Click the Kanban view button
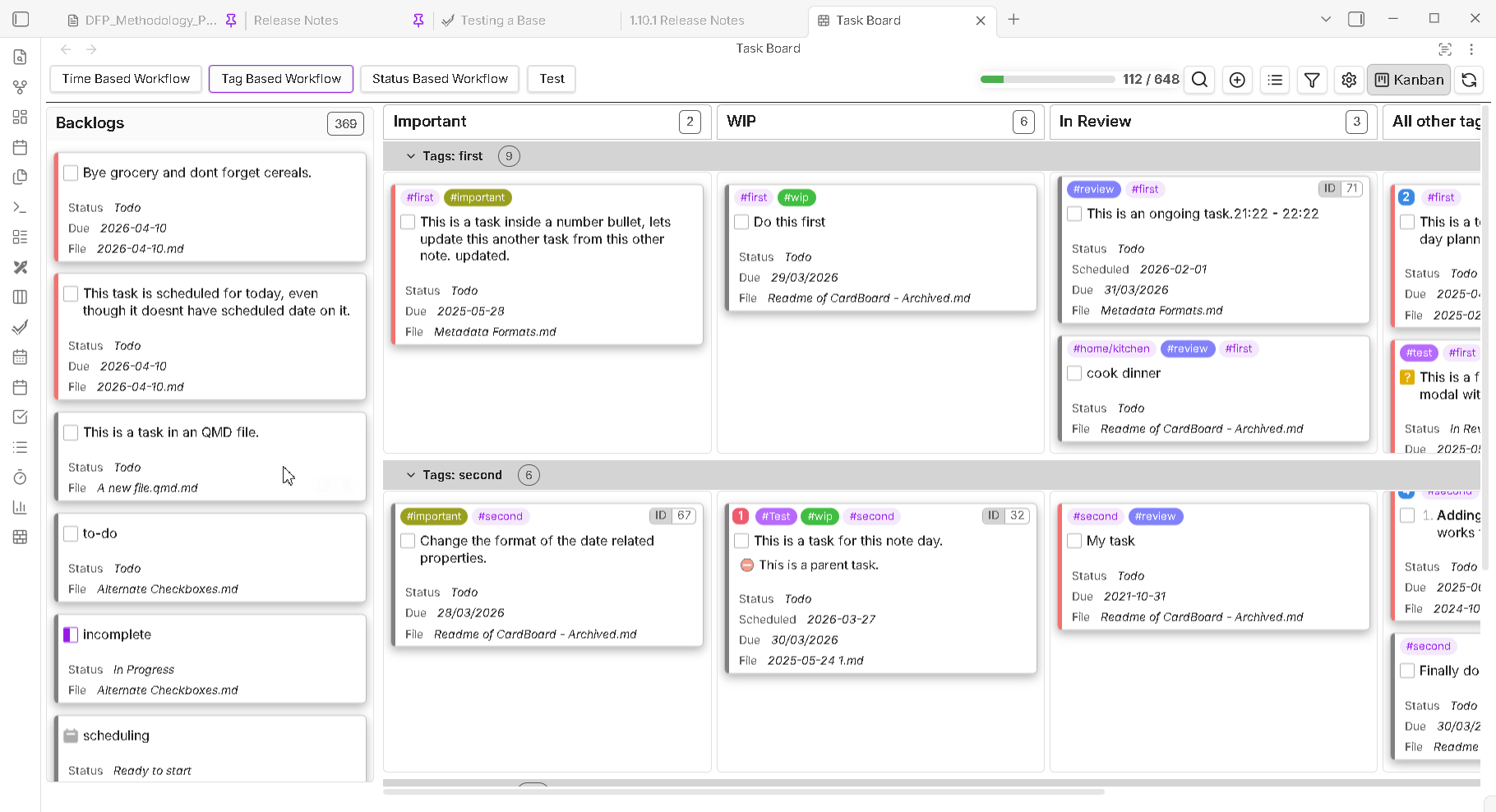 [x=1409, y=80]
